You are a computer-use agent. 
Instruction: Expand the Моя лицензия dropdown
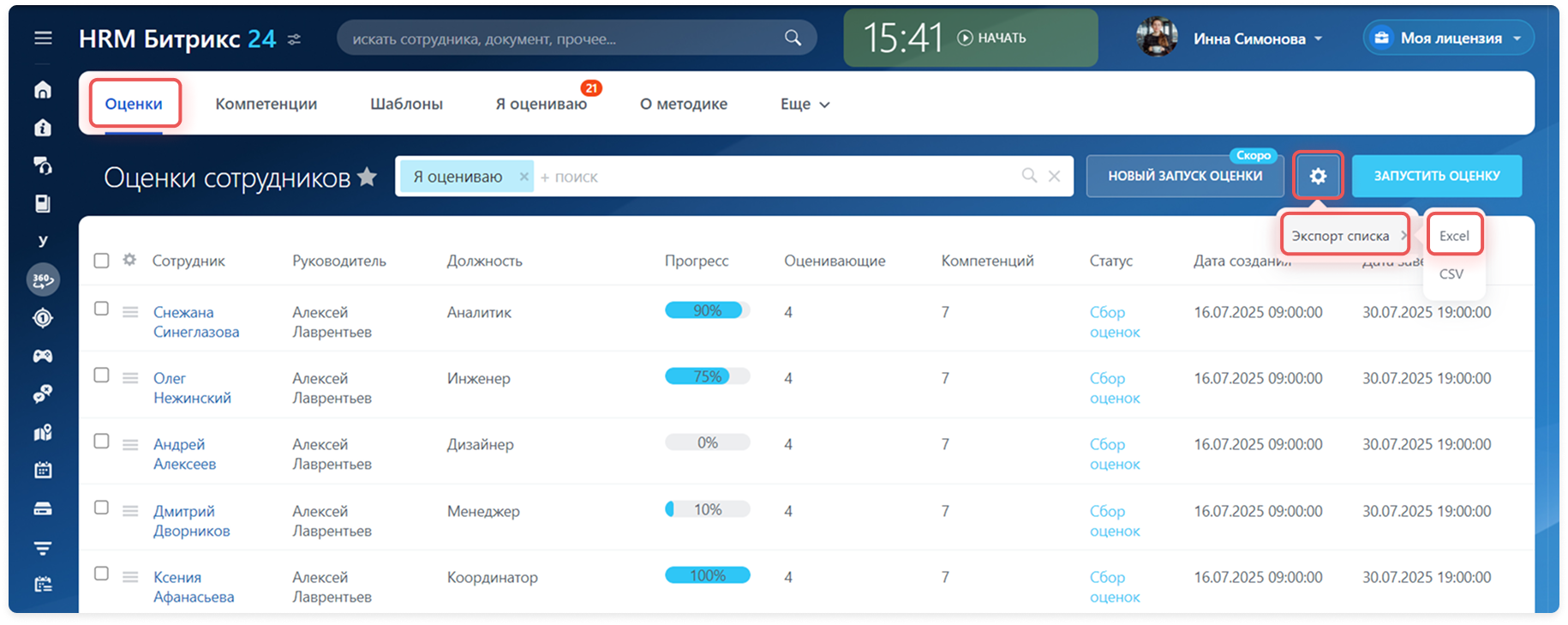1449,39
